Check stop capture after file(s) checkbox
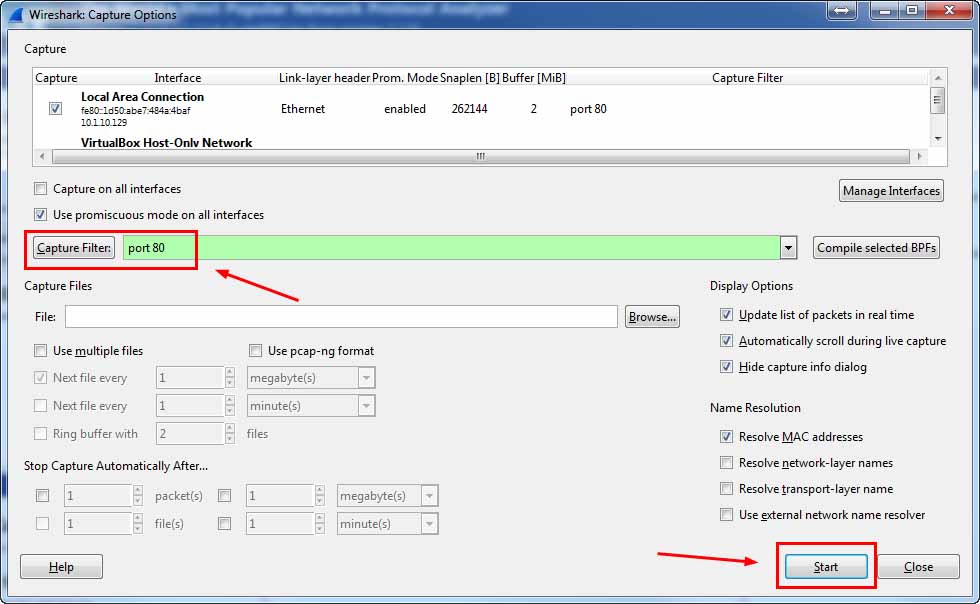The height and width of the screenshot is (604, 980). pyautogui.click(x=42, y=523)
